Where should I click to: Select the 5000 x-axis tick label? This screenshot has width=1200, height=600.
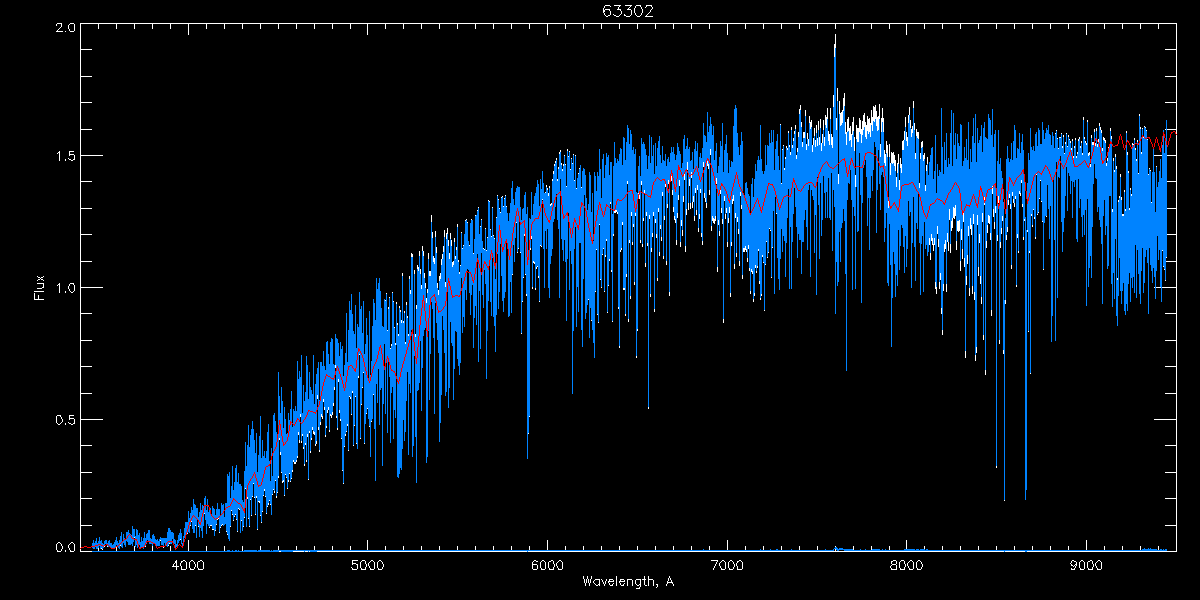[367, 565]
